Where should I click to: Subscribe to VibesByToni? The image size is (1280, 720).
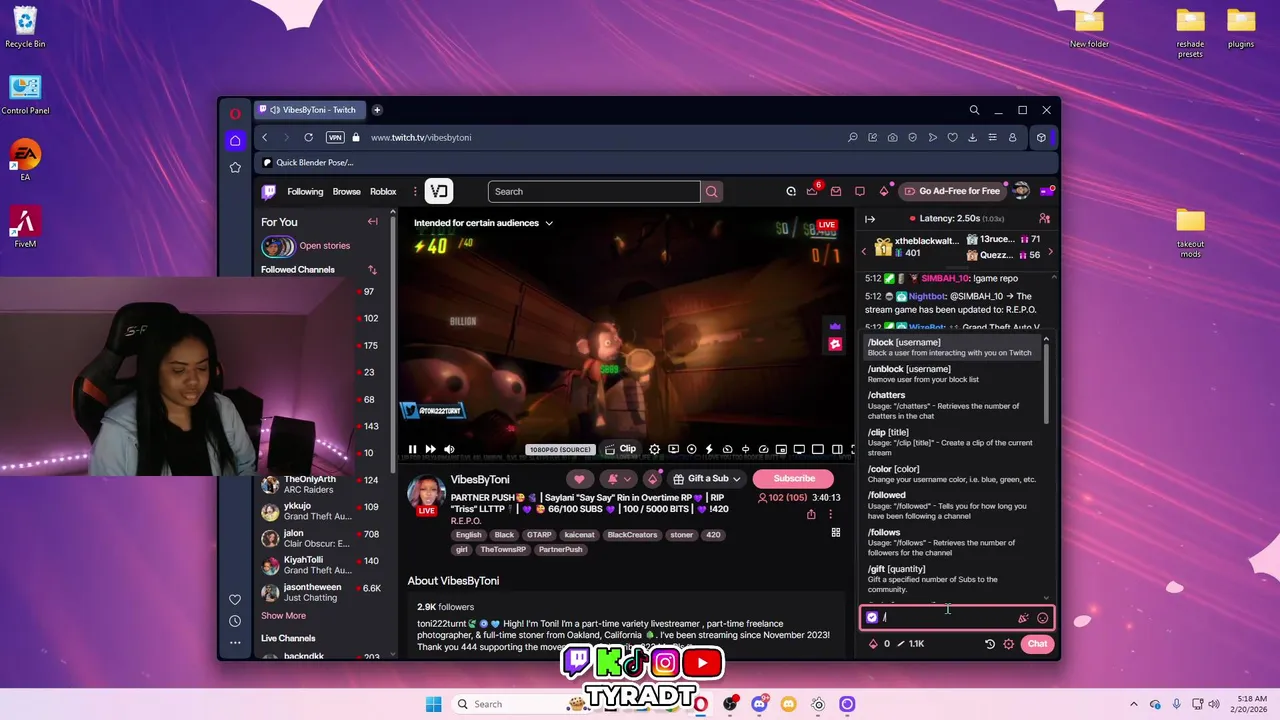[794, 479]
